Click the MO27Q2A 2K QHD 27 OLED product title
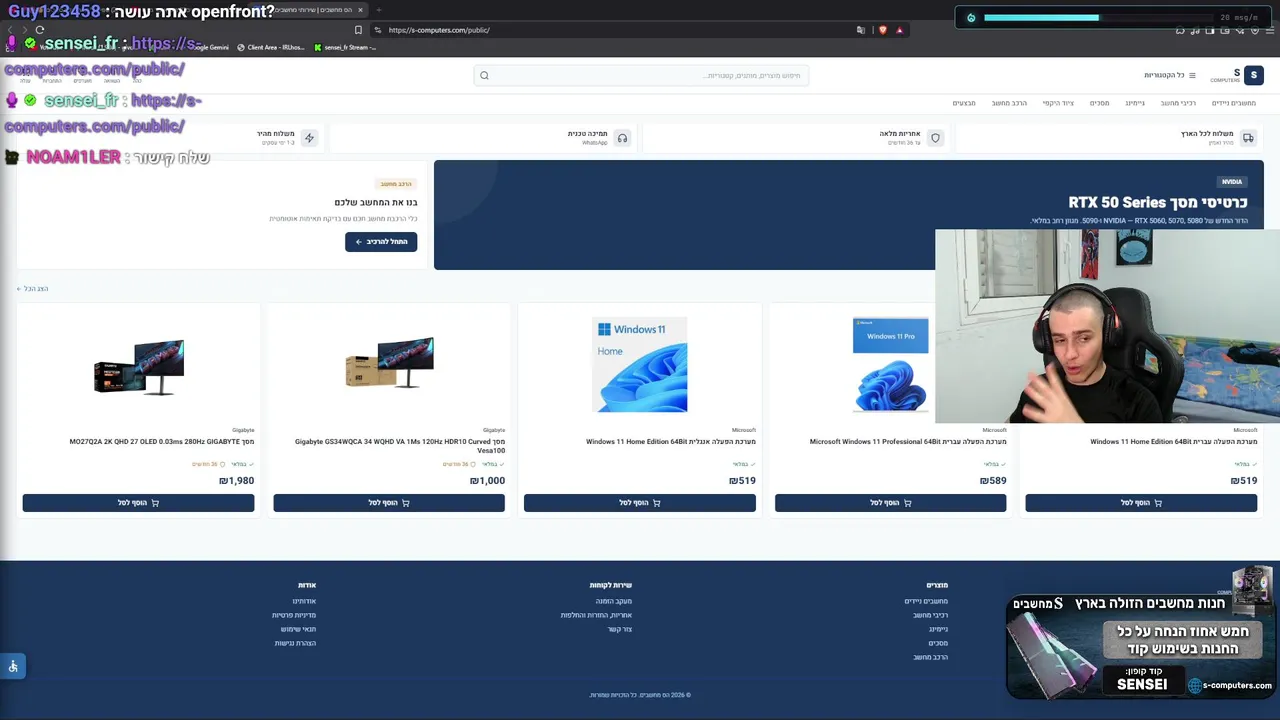The width and height of the screenshot is (1280, 720). (162, 442)
